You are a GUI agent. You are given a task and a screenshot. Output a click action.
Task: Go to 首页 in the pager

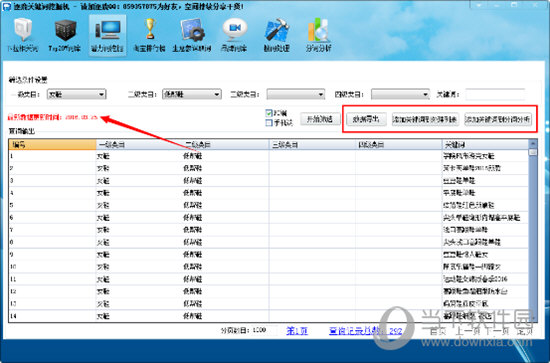point(438,331)
